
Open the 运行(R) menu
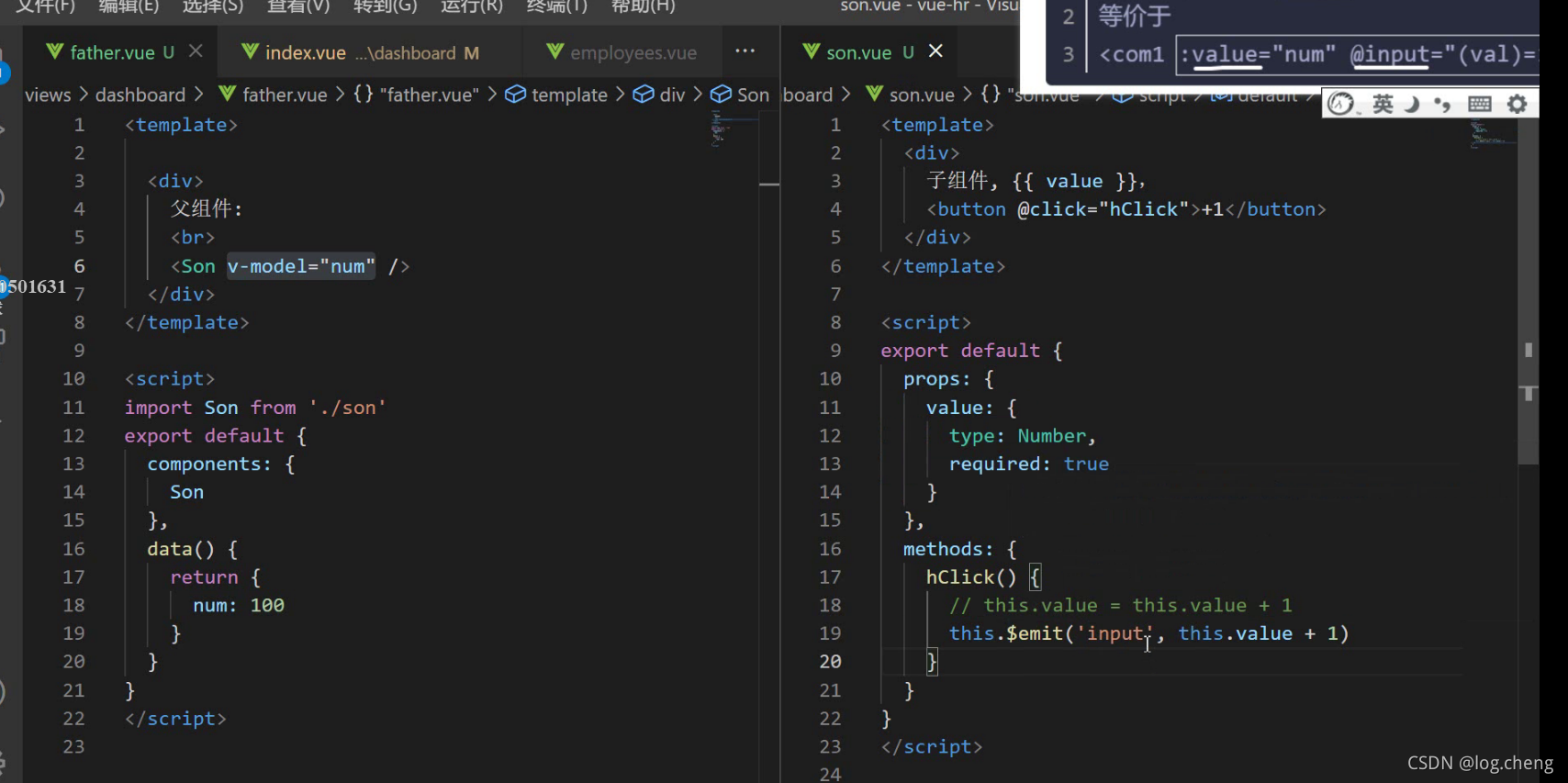pyautogui.click(x=472, y=6)
